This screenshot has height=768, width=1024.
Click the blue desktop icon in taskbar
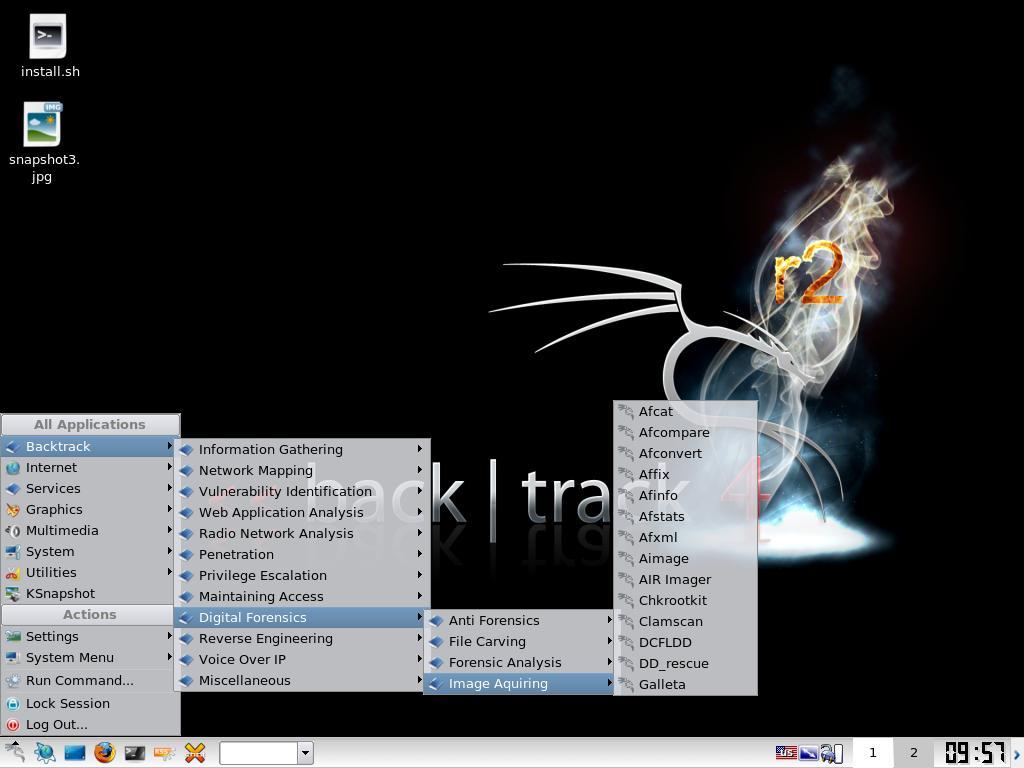(75, 753)
